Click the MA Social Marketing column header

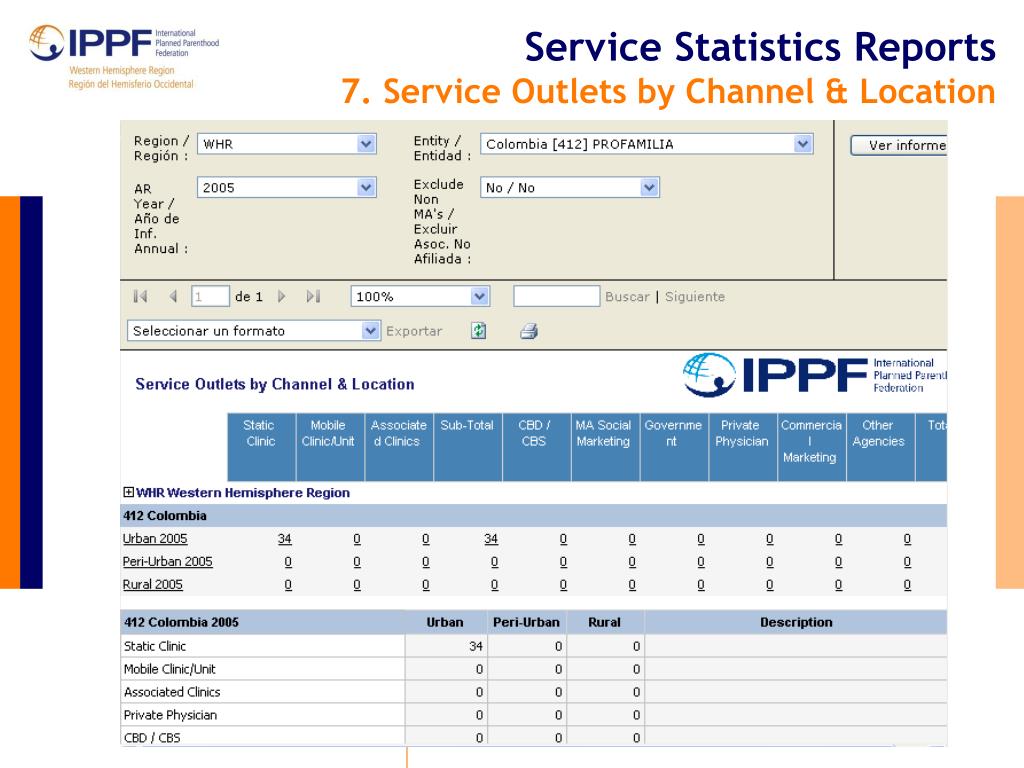point(605,447)
